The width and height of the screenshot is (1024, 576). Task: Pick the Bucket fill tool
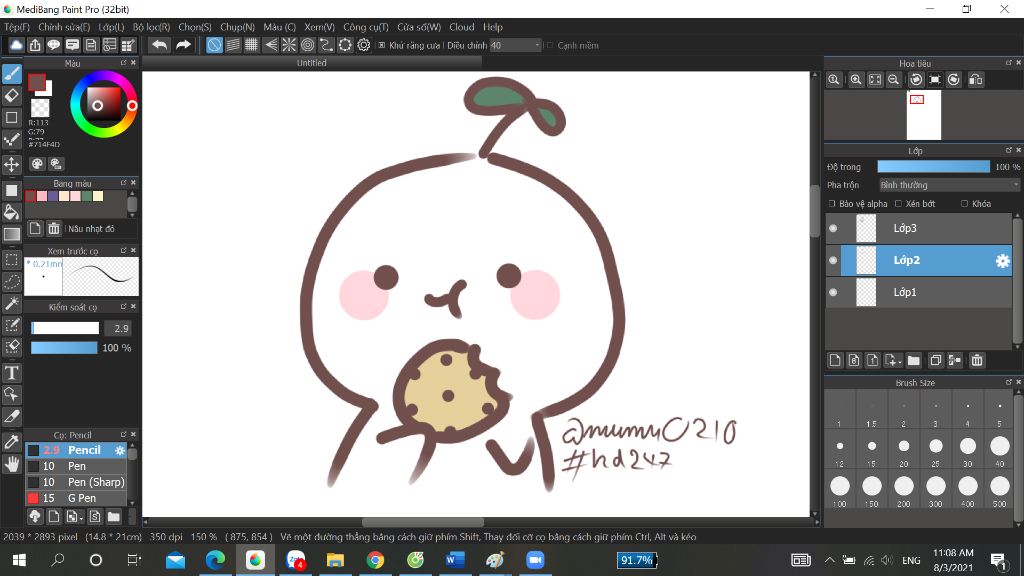(12, 212)
